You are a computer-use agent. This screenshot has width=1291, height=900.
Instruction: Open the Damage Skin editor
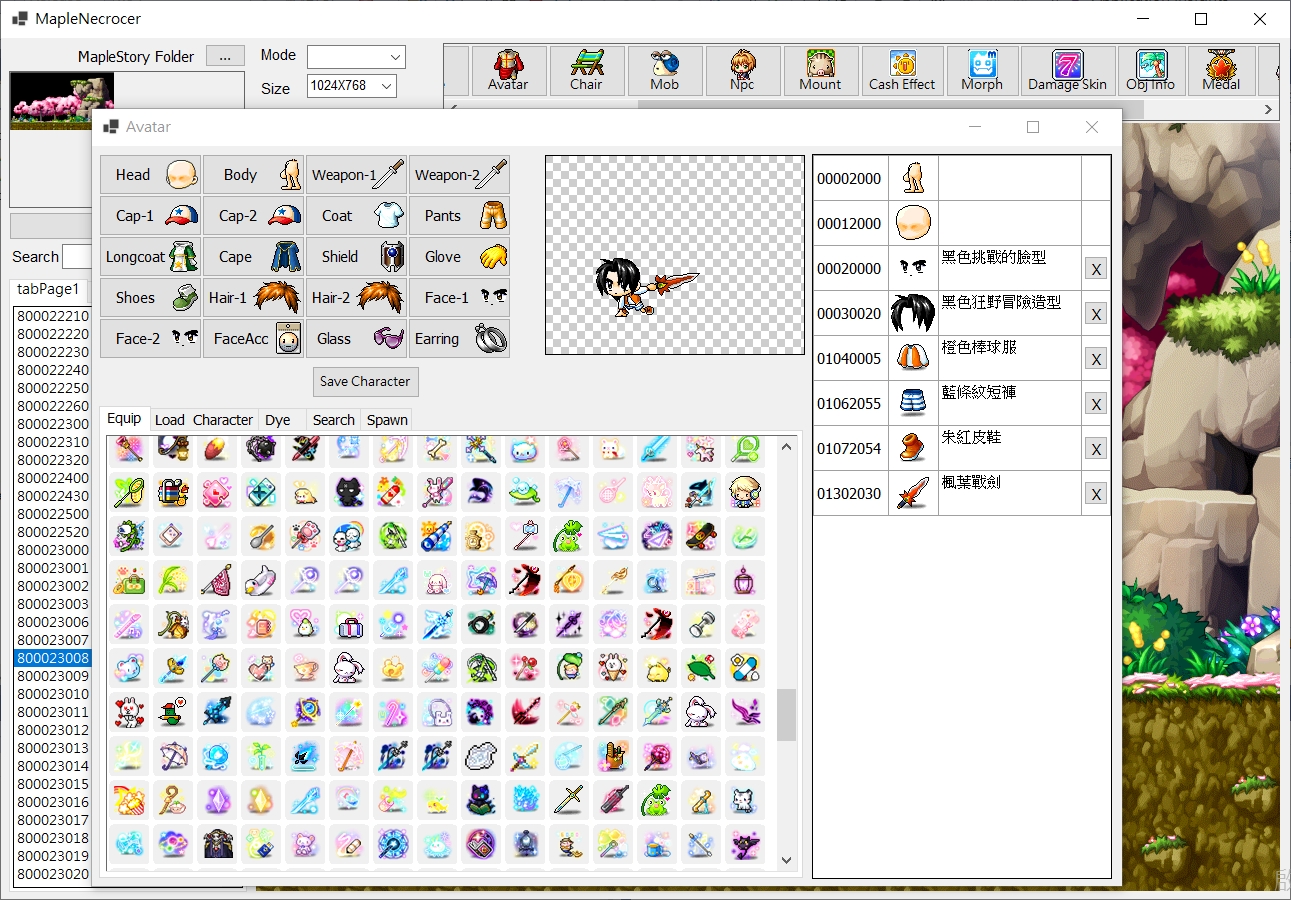coord(1066,70)
